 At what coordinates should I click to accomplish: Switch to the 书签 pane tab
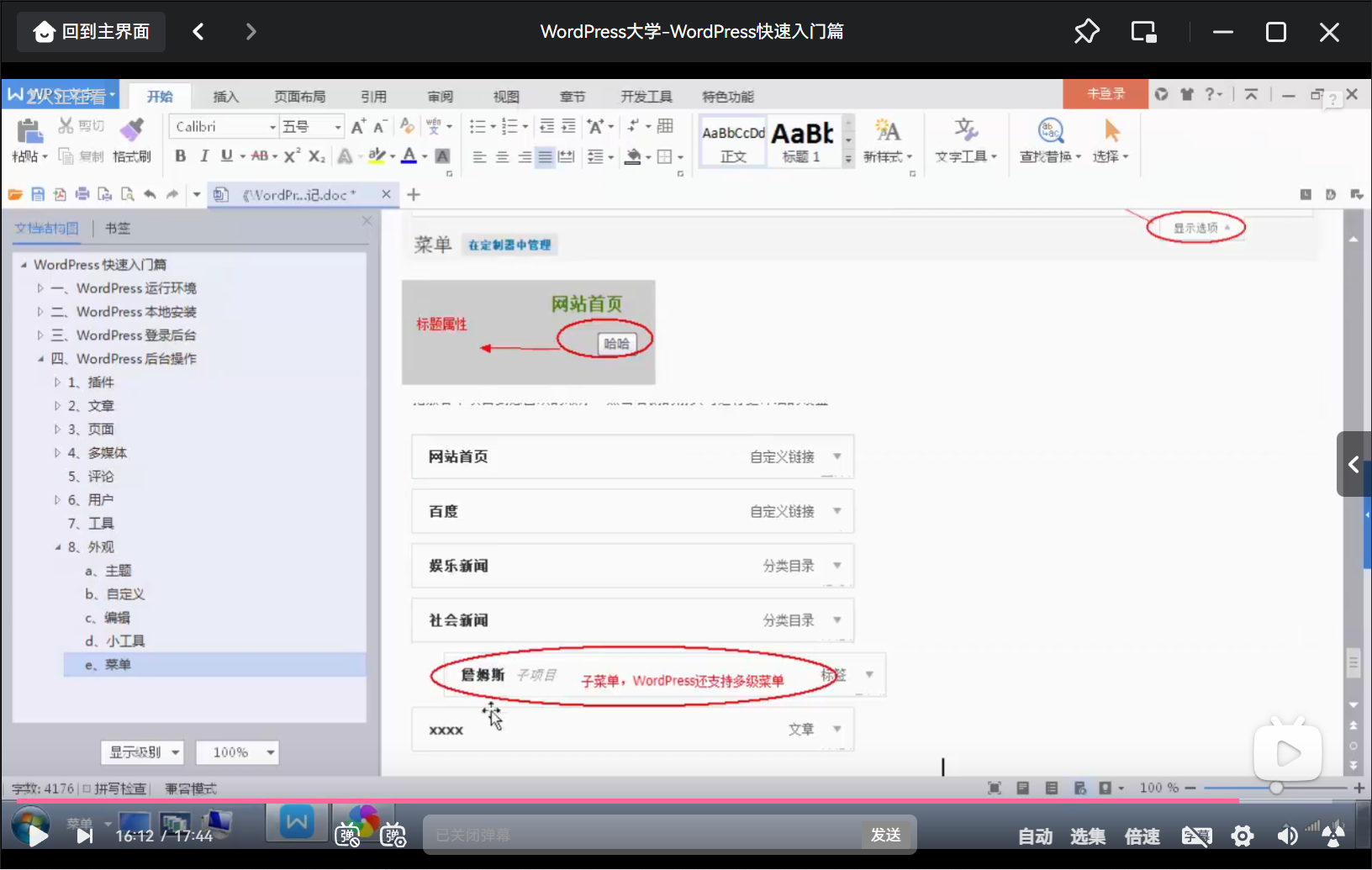pos(118,228)
